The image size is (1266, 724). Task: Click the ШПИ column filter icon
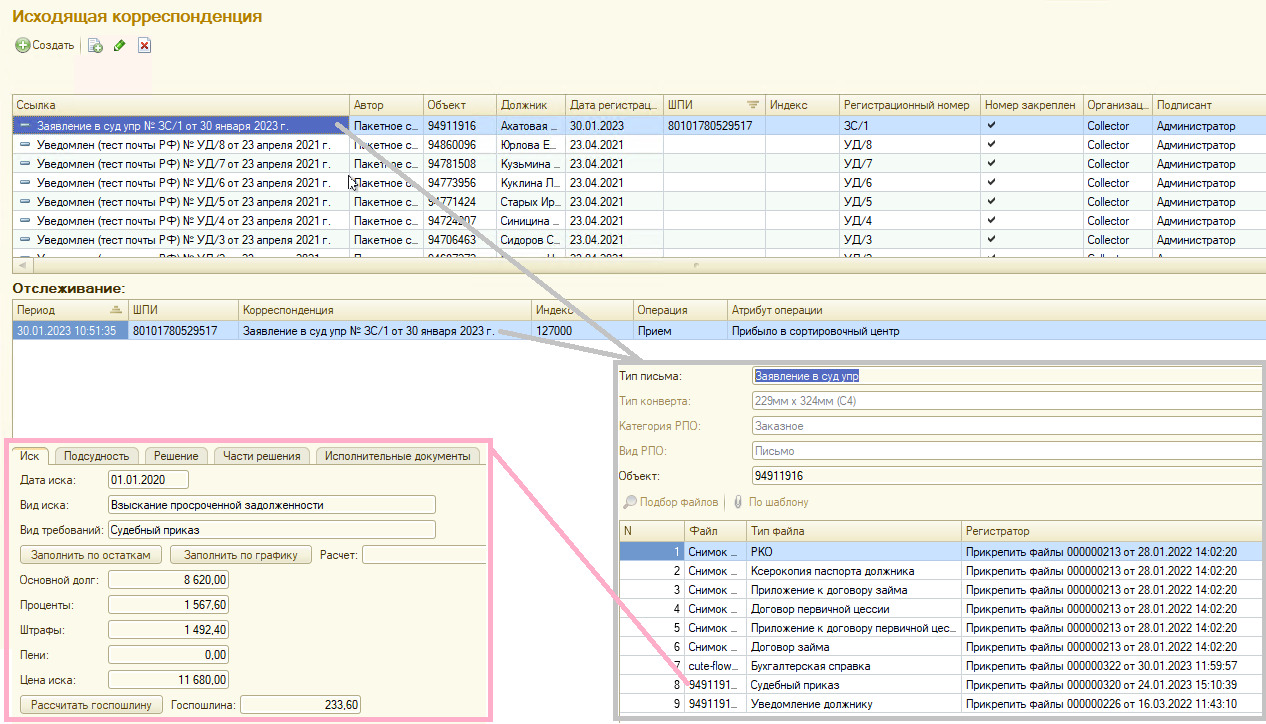[x=752, y=105]
